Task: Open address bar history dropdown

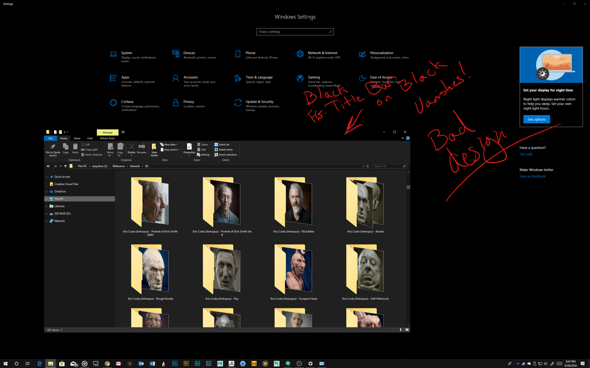Action: pyautogui.click(x=363, y=166)
